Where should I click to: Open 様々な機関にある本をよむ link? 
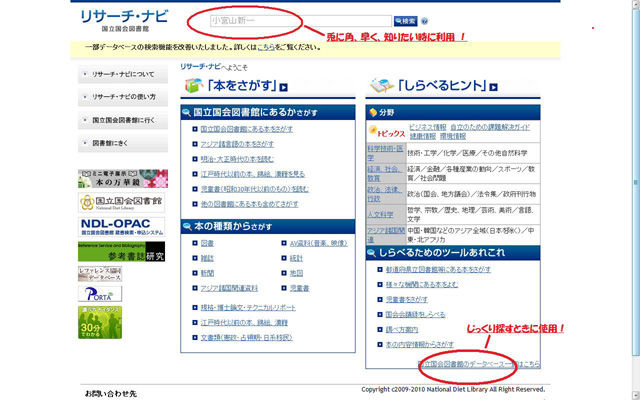point(422,285)
